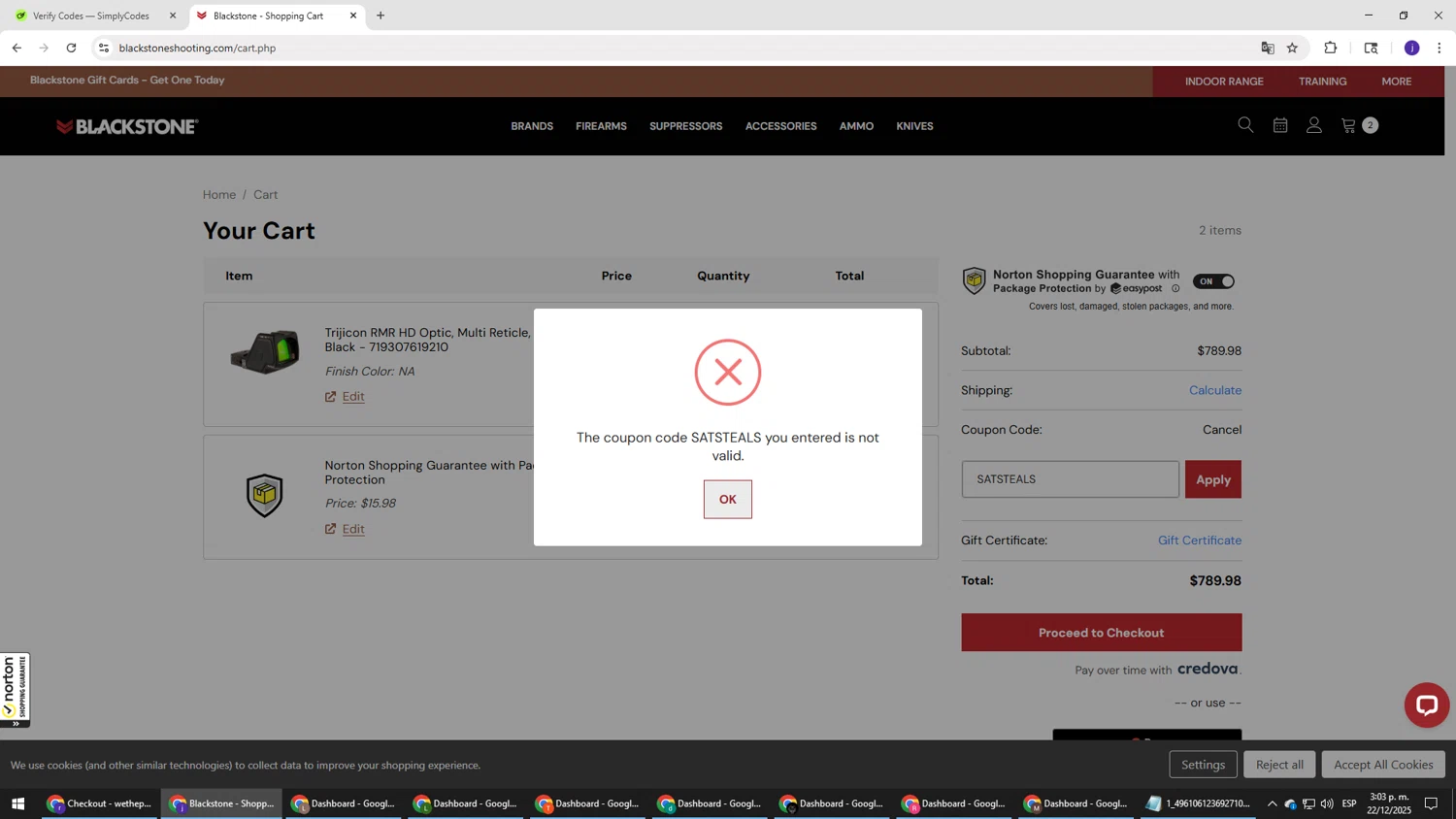This screenshot has height=819, width=1456.
Task: View site information icon in address bar
Action: [104, 48]
